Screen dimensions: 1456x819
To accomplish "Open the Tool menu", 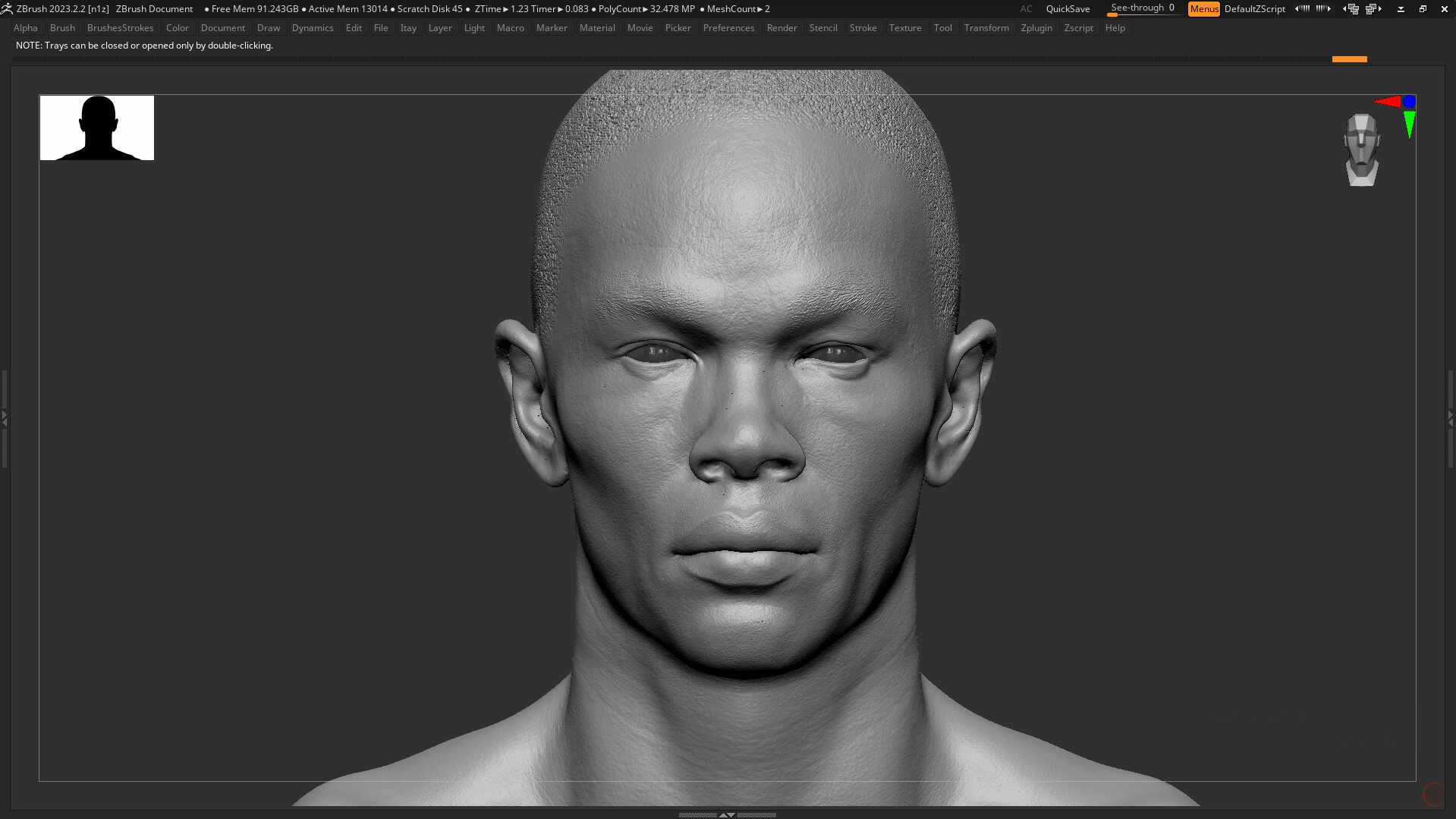I will click(x=942, y=27).
